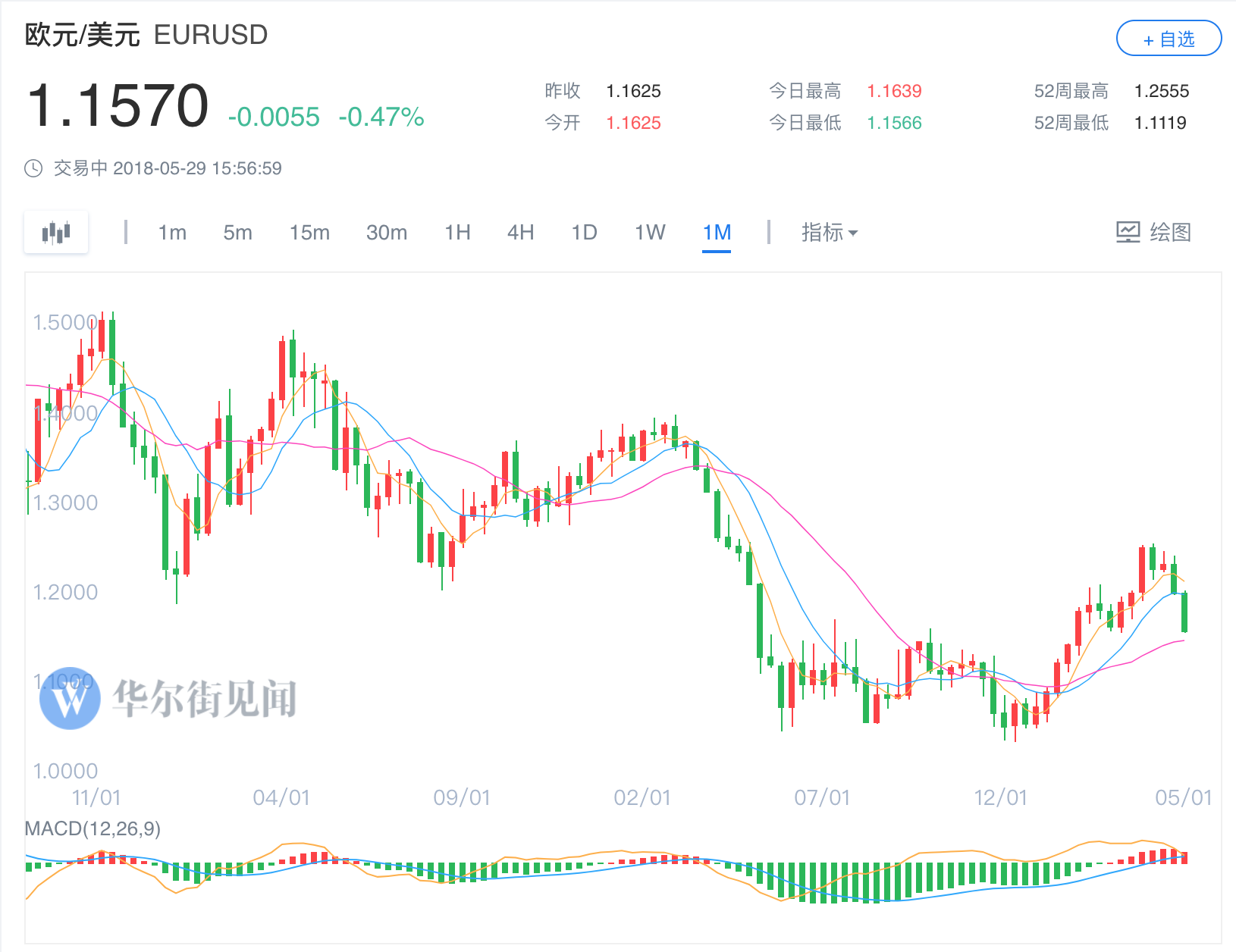Click the 02/01 date axis marker
This screenshot has width=1236, height=952.
click(x=642, y=797)
